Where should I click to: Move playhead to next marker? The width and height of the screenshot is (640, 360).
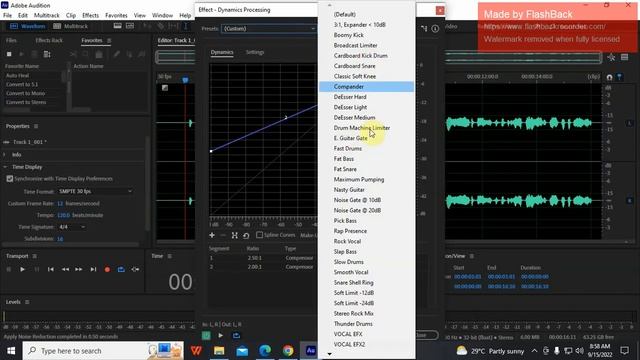93,269
